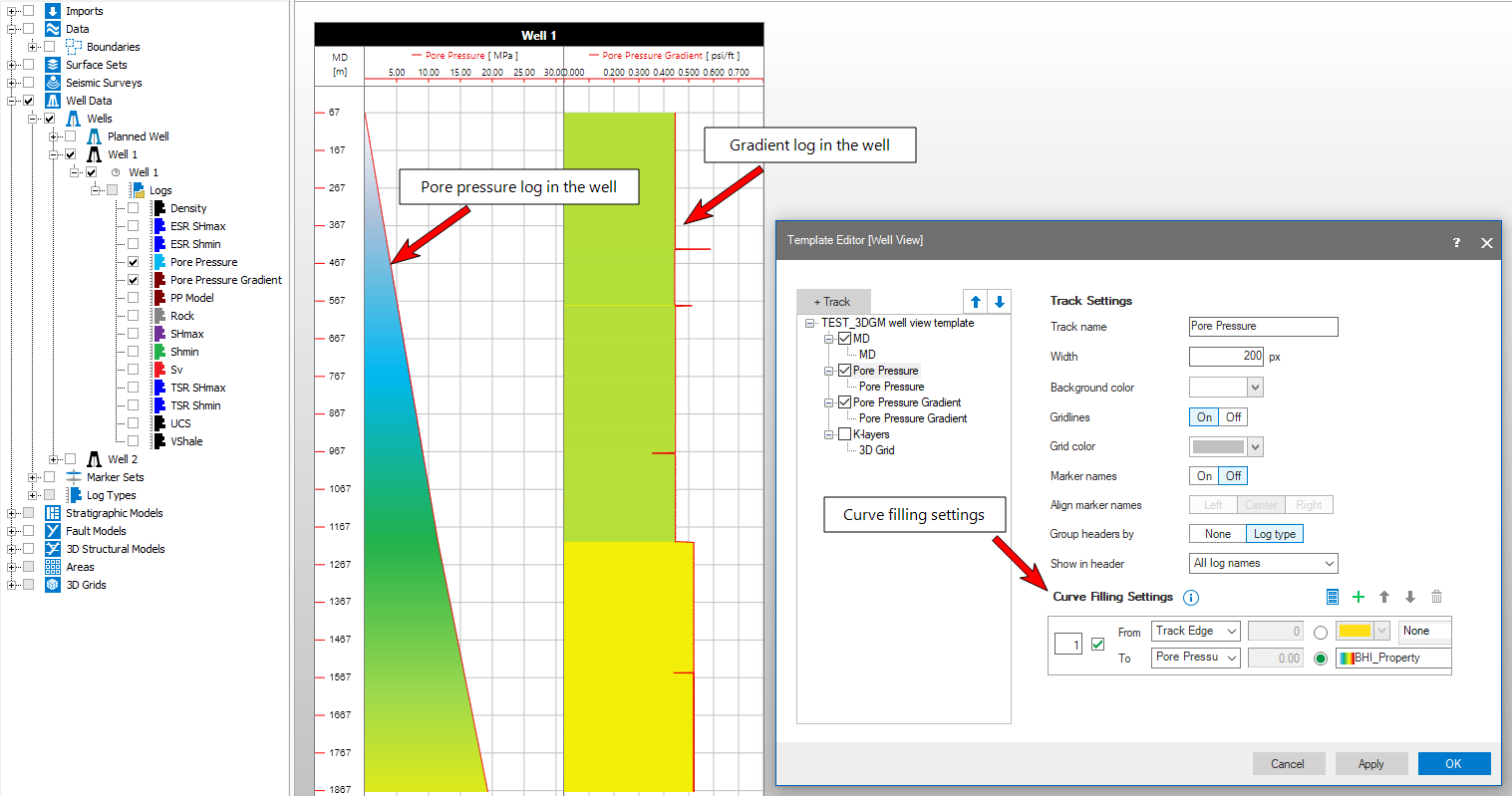Move selected track down with blue arrow

point(999,302)
